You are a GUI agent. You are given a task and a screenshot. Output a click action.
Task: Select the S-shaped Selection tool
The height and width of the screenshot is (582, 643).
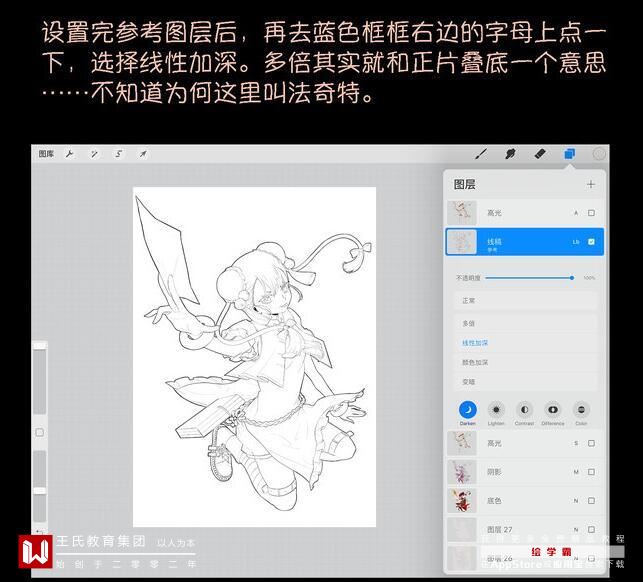point(119,154)
